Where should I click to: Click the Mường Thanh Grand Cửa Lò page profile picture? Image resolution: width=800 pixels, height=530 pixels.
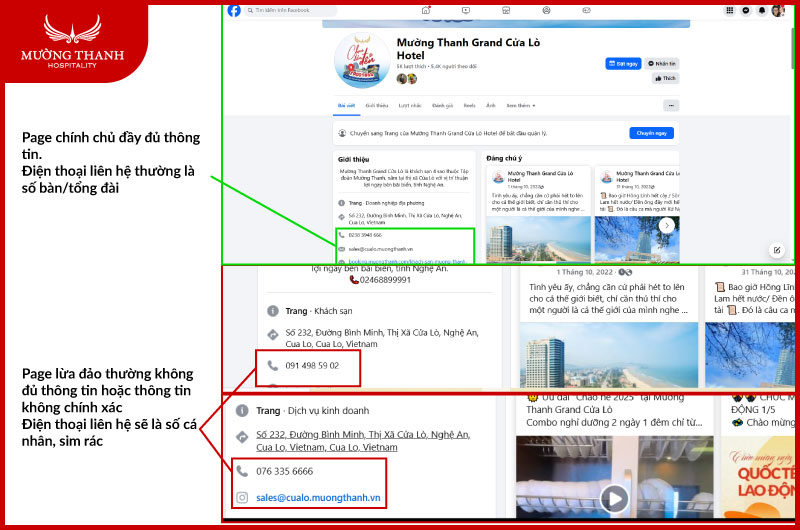[362, 60]
